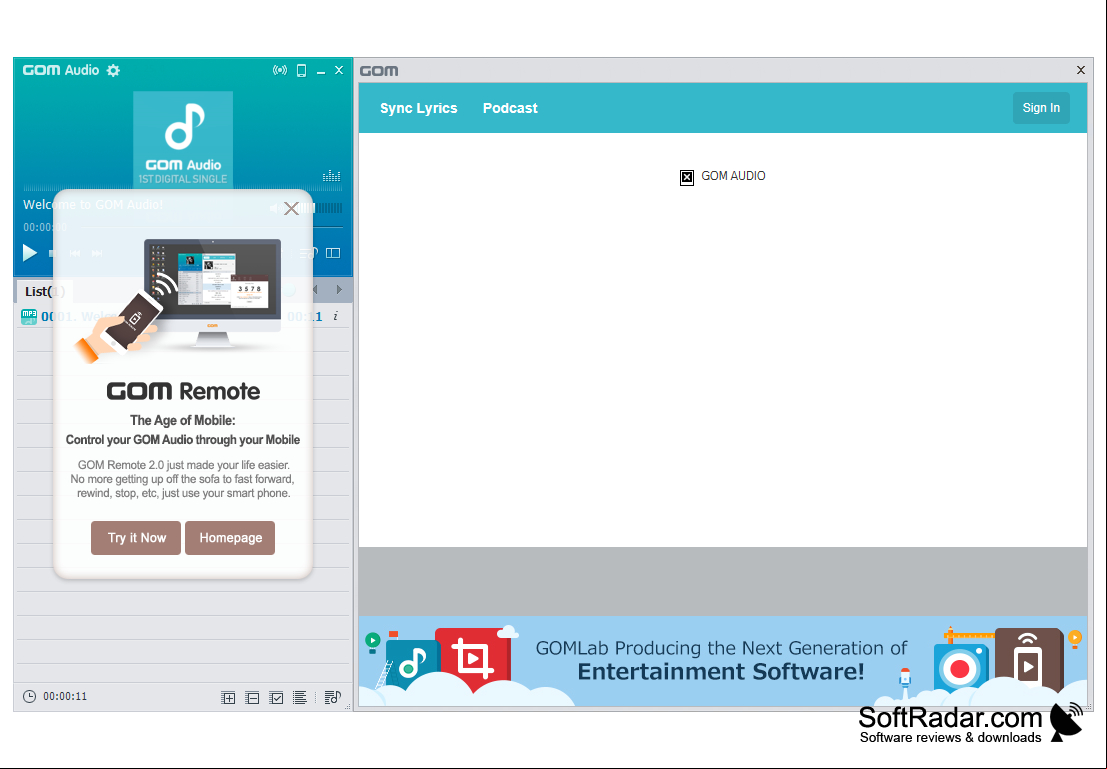
Task: Open GOM Remote Homepage
Action: [230, 538]
